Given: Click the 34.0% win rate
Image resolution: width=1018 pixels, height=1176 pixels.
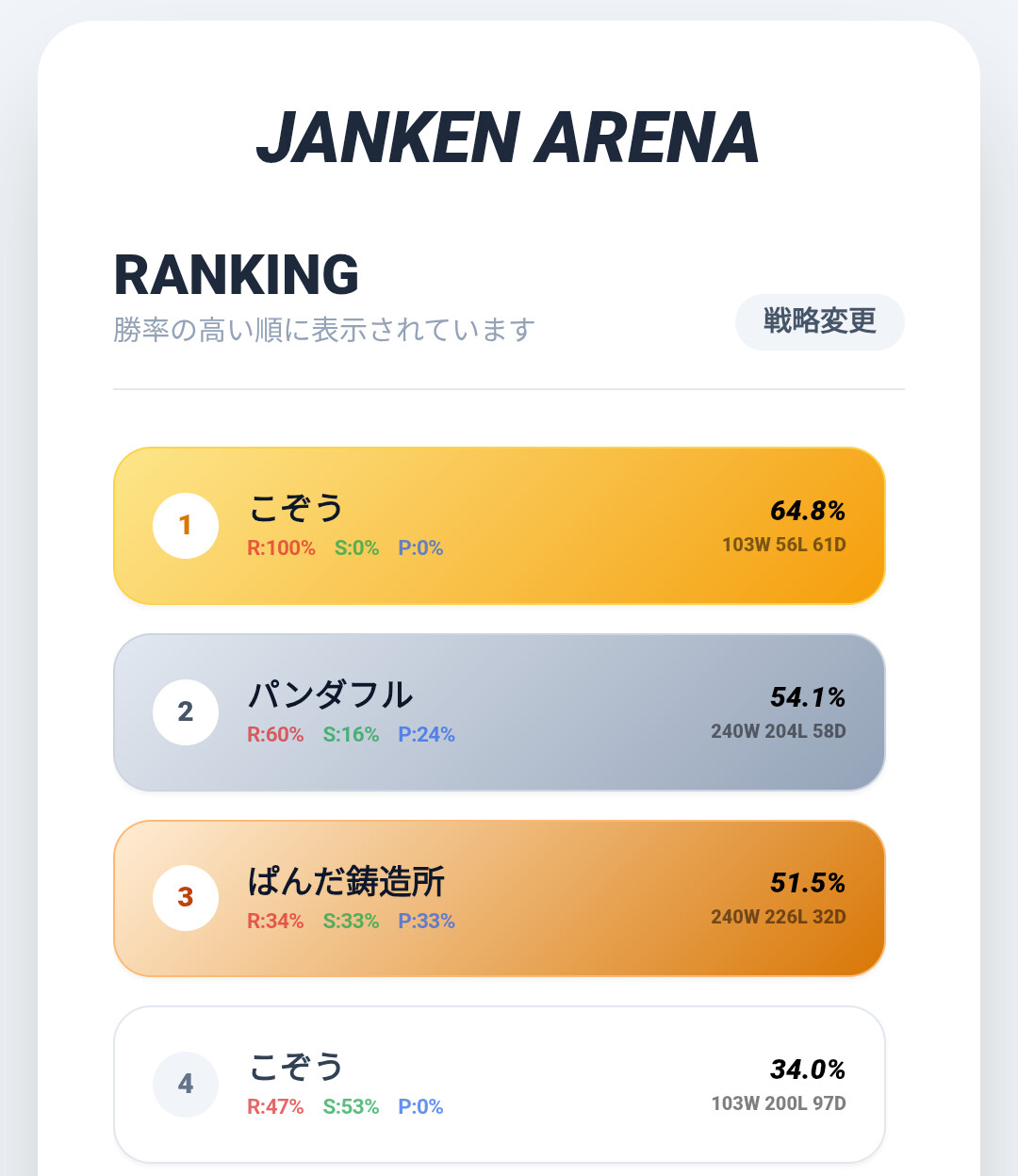Looking at the screenshot, I should 807,1070.
